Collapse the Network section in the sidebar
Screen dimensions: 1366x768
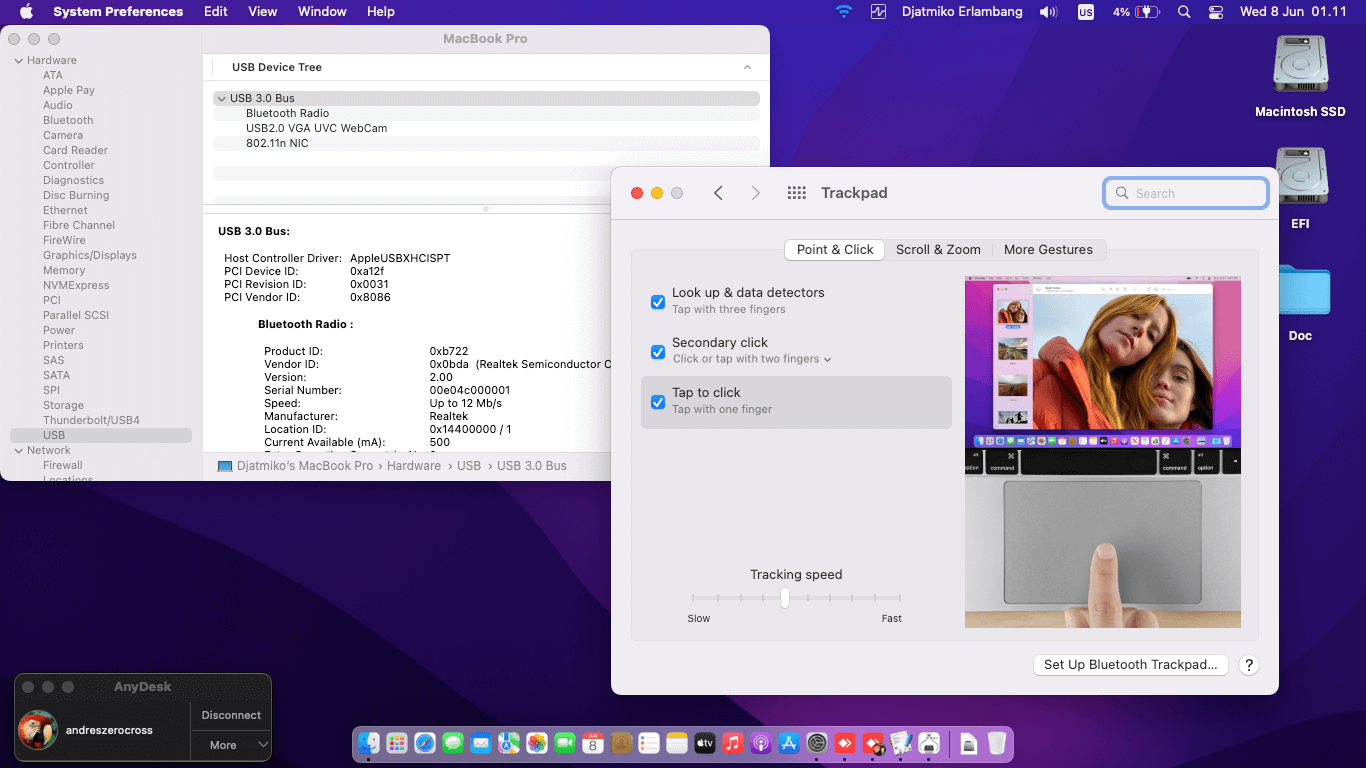(18, 450)
